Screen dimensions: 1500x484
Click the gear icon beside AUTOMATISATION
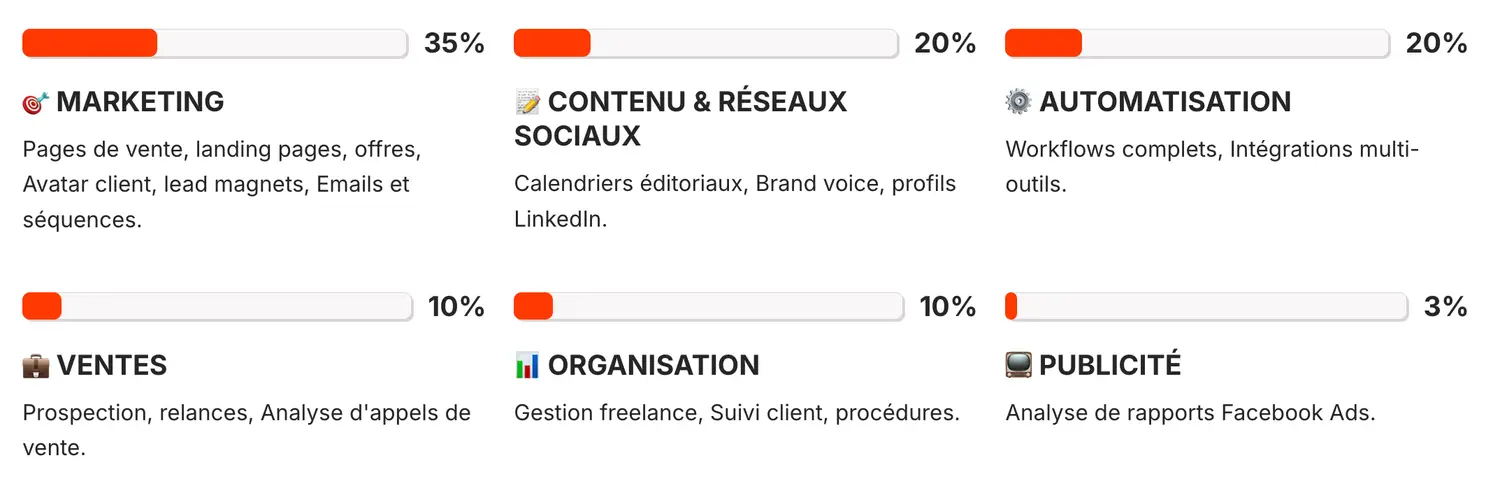[x=1018, y=102]
